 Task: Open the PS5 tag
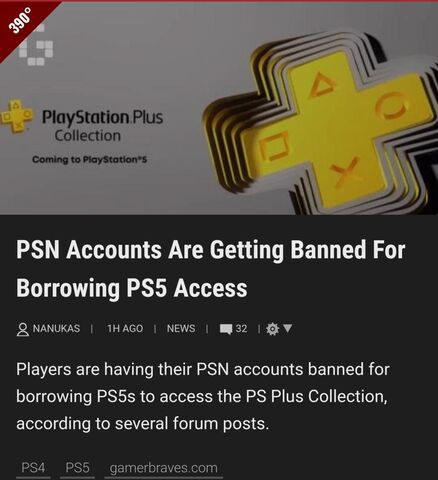[77, 468]
